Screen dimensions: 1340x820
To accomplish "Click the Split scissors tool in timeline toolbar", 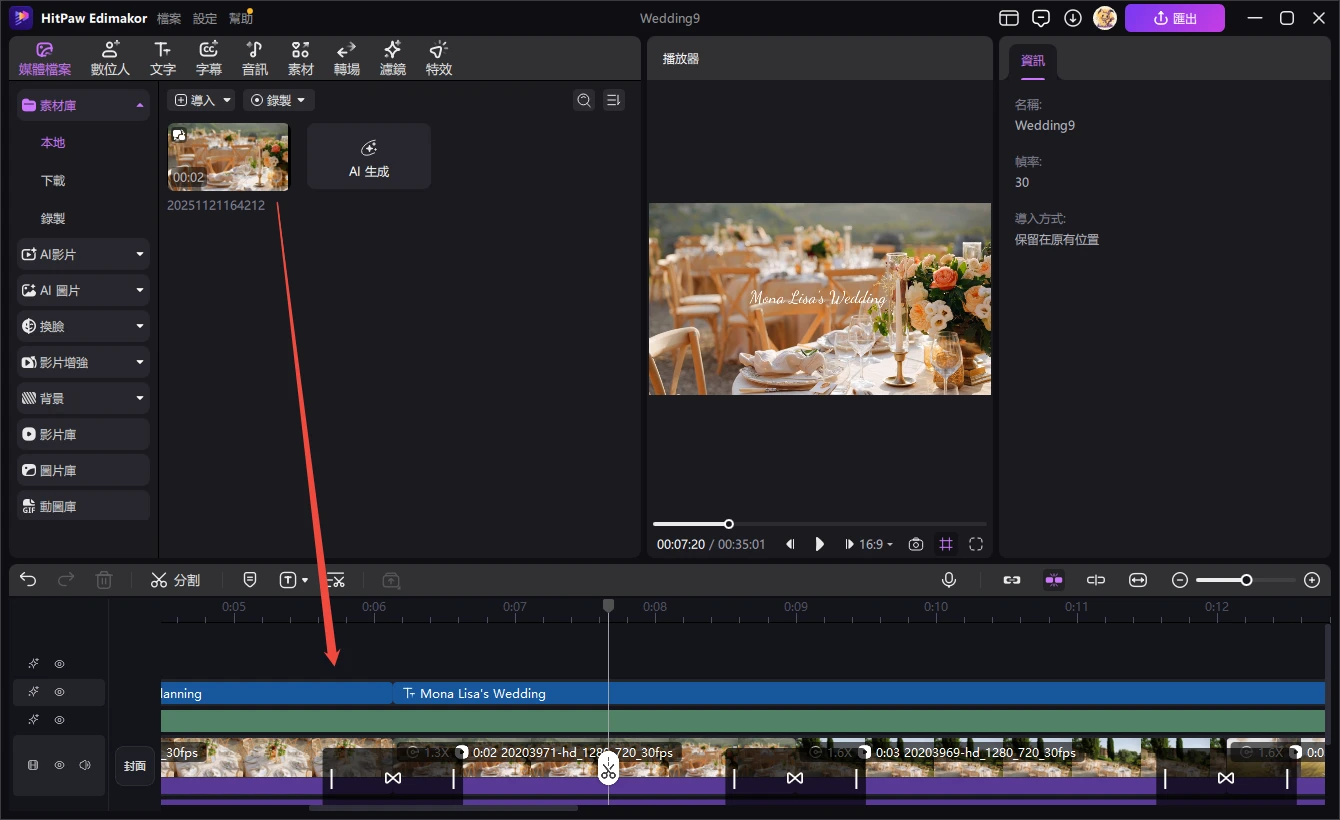I will [175, 580].
